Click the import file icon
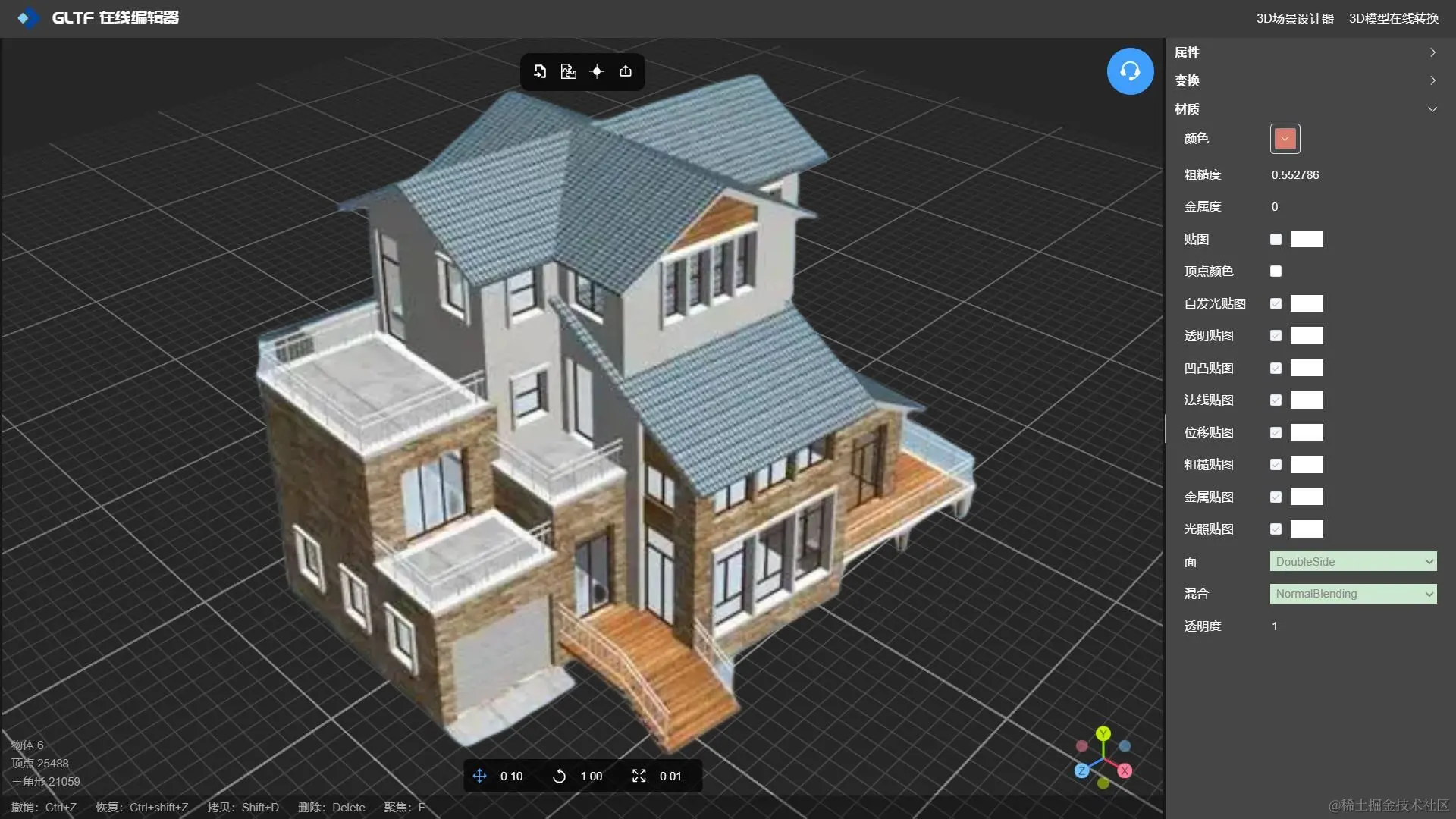1456x819 pixels. [540, 71]
